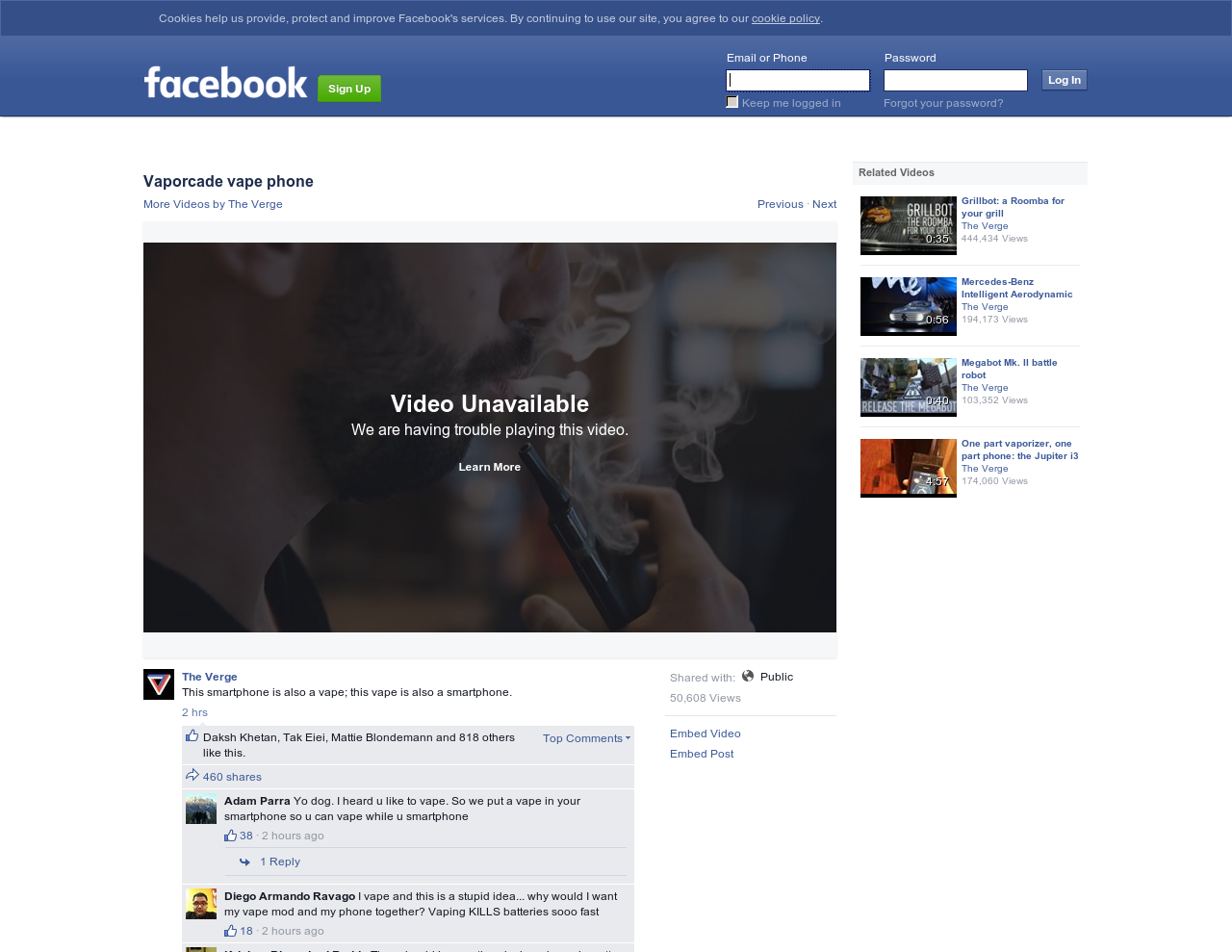The width and height of the screenshot is (1232, 952).
Task: Click the '194,173 Views' text
Action: coord(994,320)
